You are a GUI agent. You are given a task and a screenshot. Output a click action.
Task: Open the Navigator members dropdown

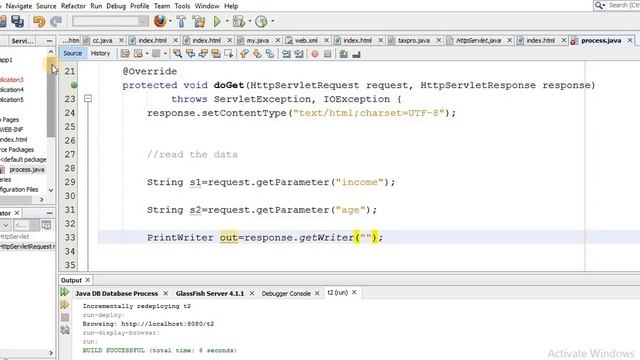click(6, 225)
